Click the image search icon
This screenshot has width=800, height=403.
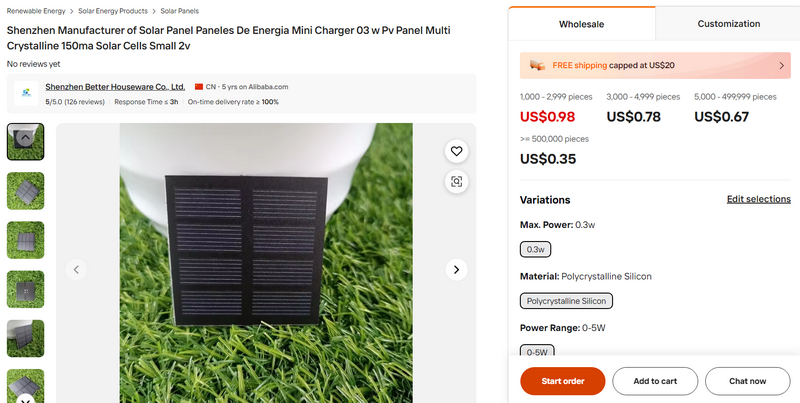(x=456, y=181)
